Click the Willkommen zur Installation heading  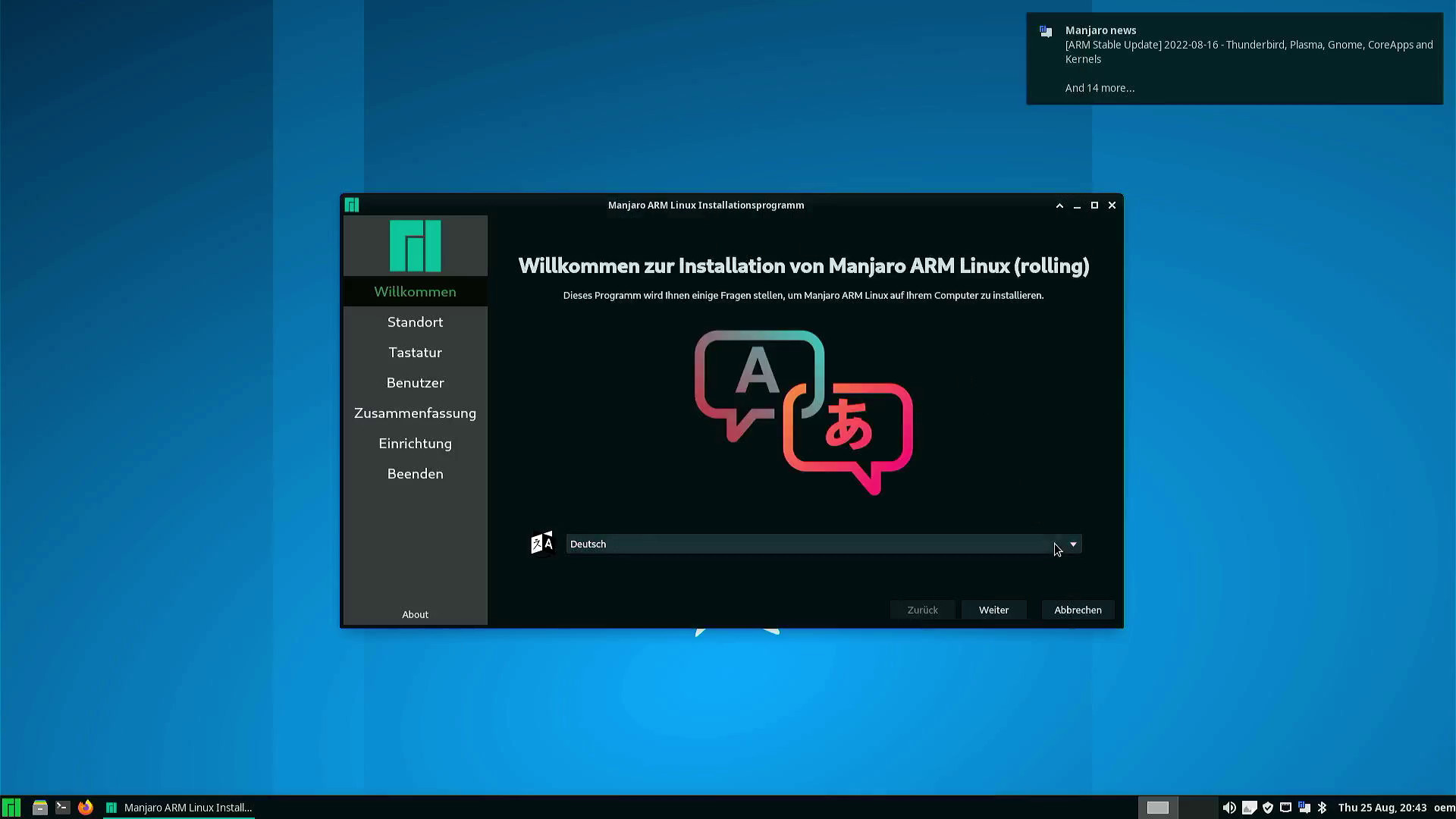point(803,265)
